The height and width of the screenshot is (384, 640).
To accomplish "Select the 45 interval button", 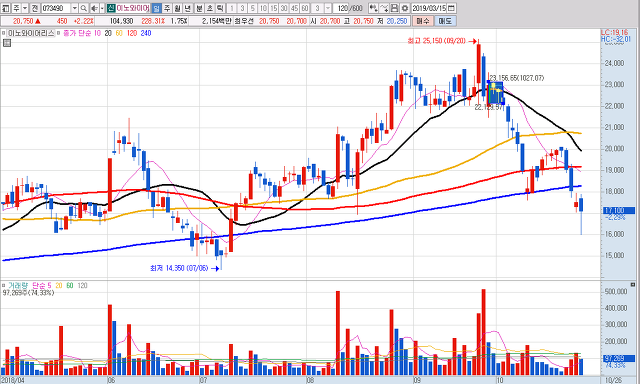I will 294,8.
